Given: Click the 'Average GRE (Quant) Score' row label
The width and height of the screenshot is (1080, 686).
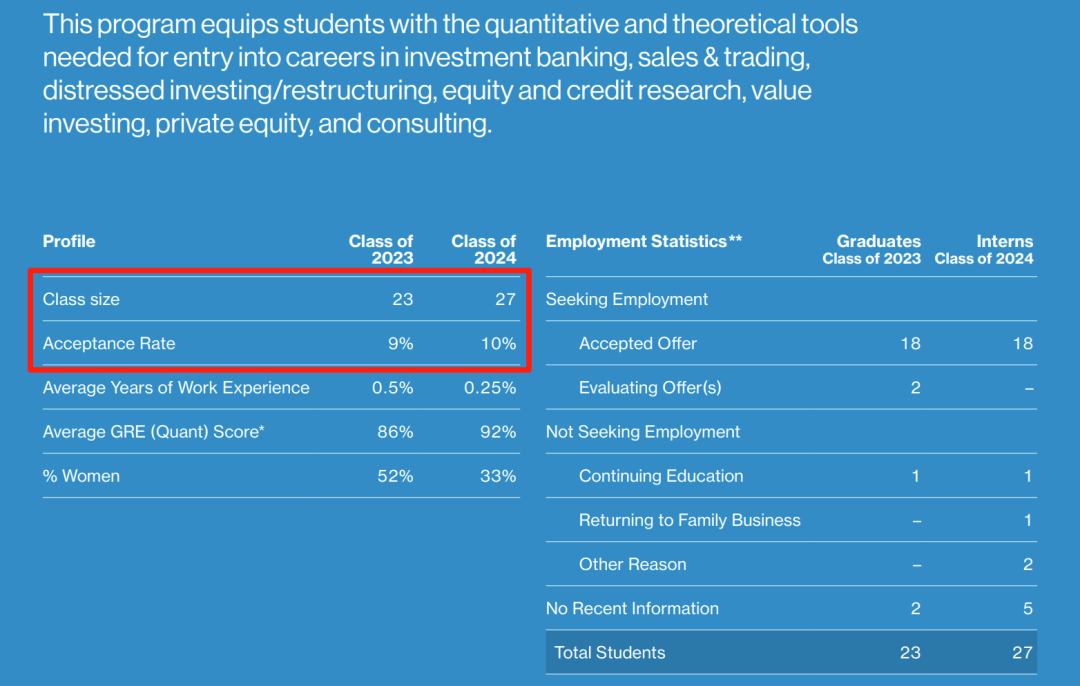Looking at the screenshot, I should (154, 432).
